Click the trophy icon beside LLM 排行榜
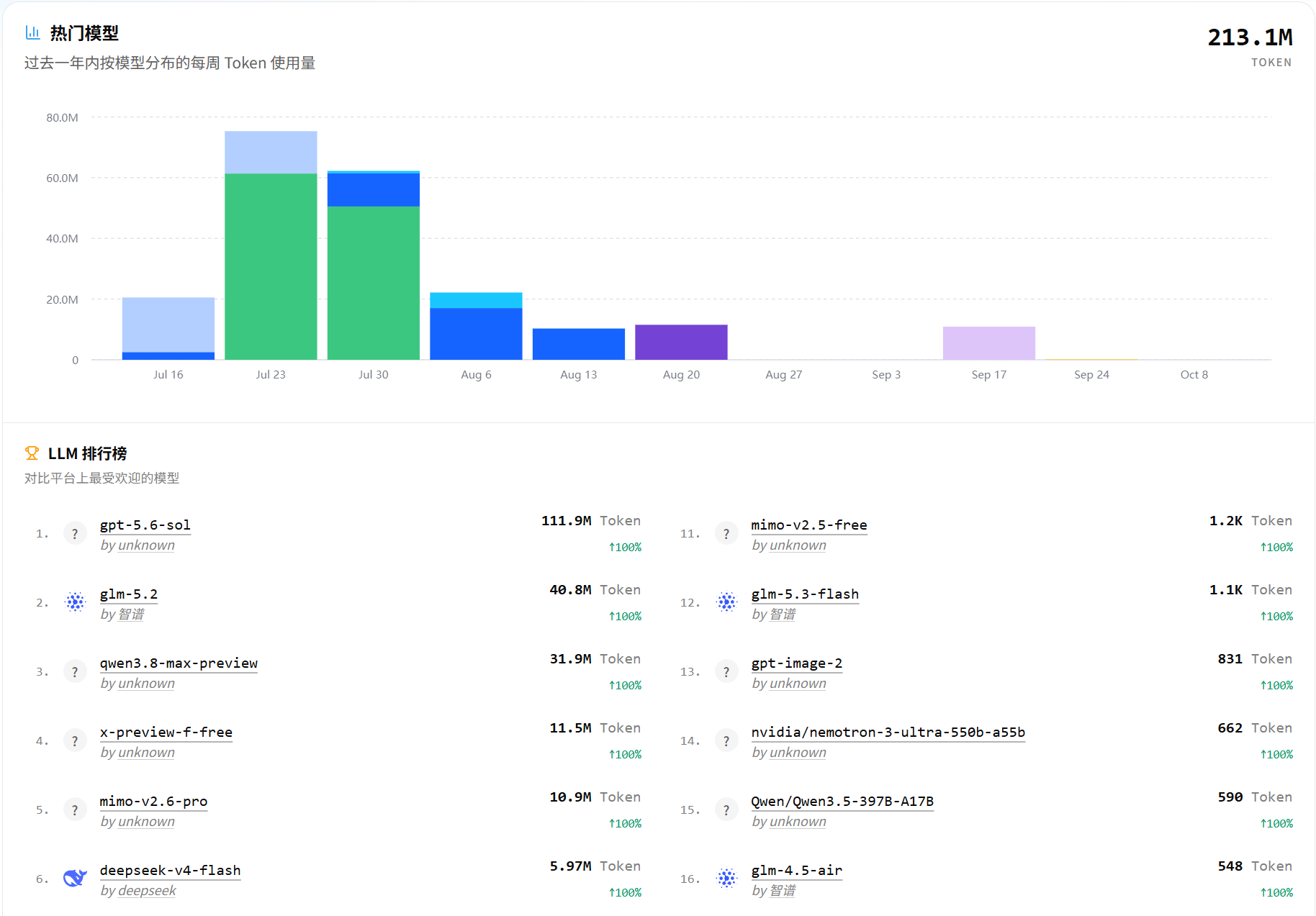The image size is (1316, 916). tap(32, 453)
